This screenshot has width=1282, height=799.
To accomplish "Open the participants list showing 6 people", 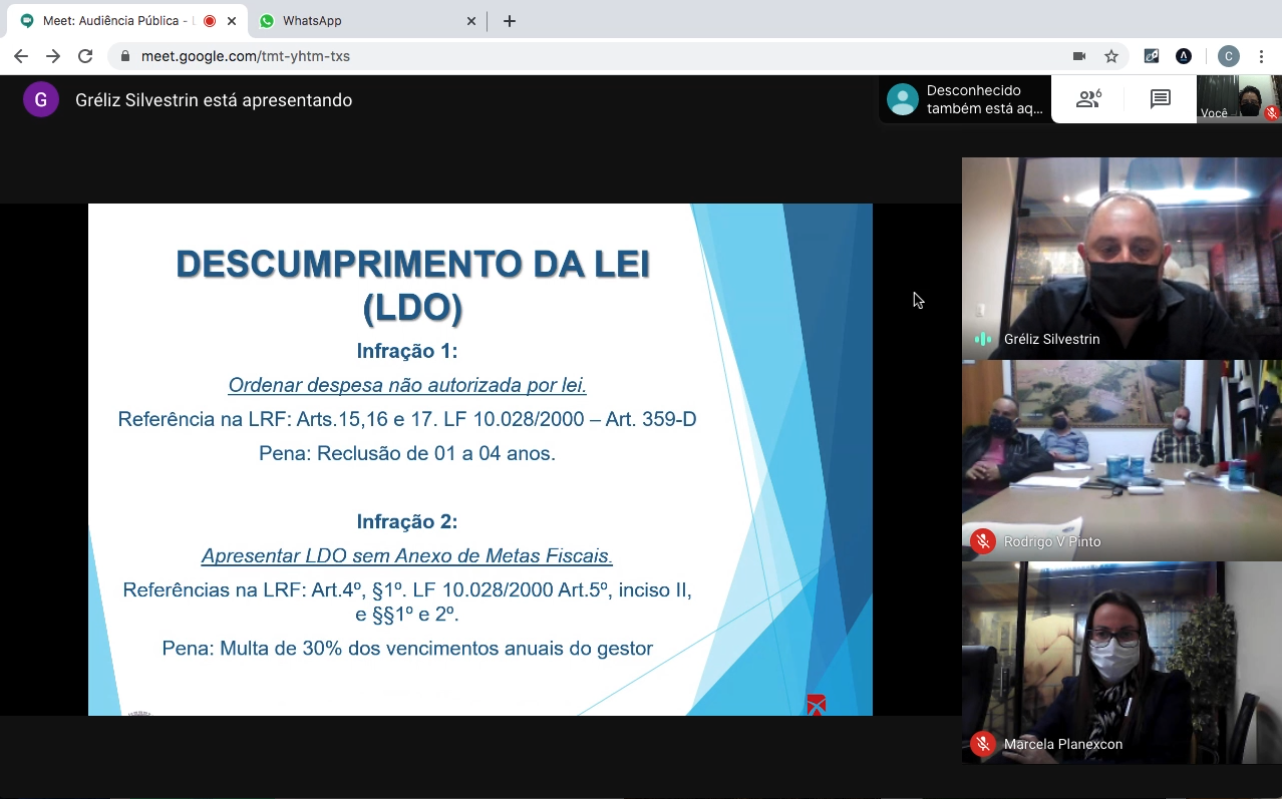I will pyautogui.click(x=1088, y=99).
